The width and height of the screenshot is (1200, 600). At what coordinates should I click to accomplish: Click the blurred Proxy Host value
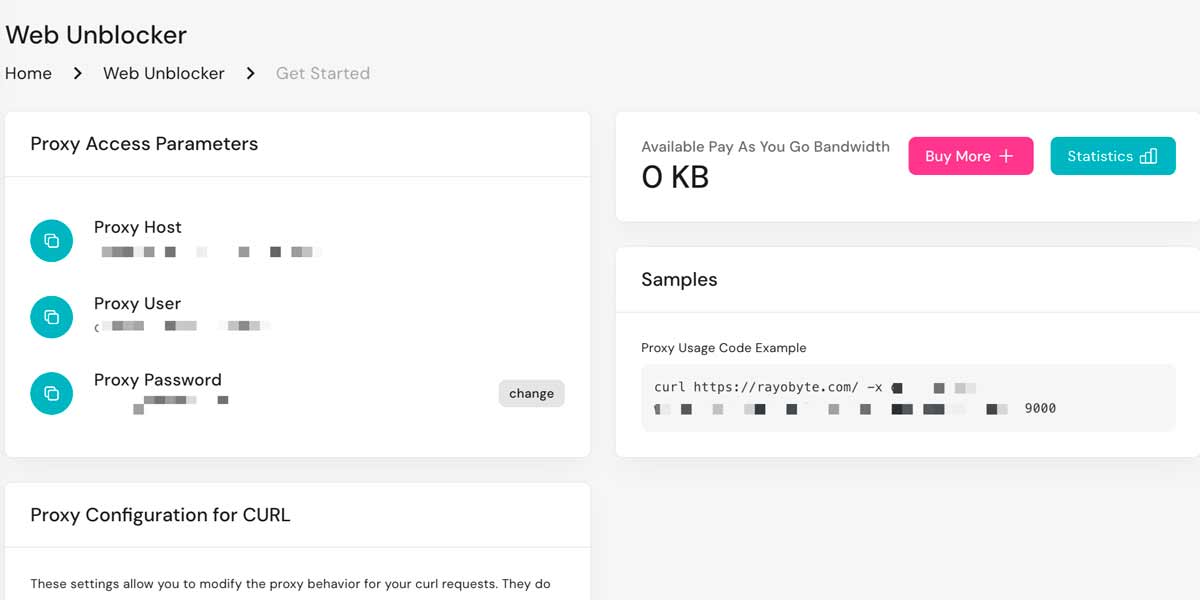(x=208, y=252)
